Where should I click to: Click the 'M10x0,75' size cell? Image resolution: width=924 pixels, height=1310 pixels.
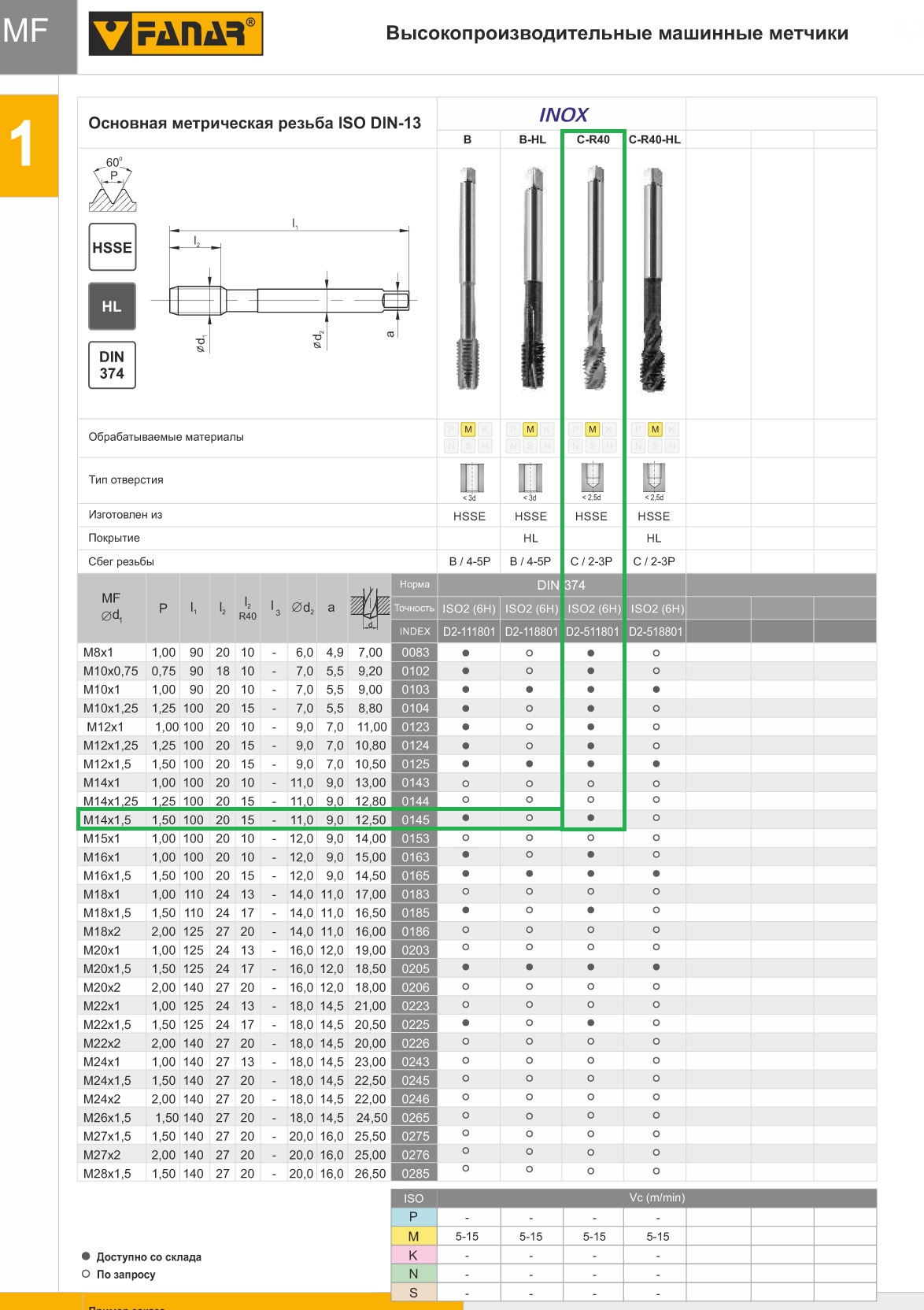point(111,671)
